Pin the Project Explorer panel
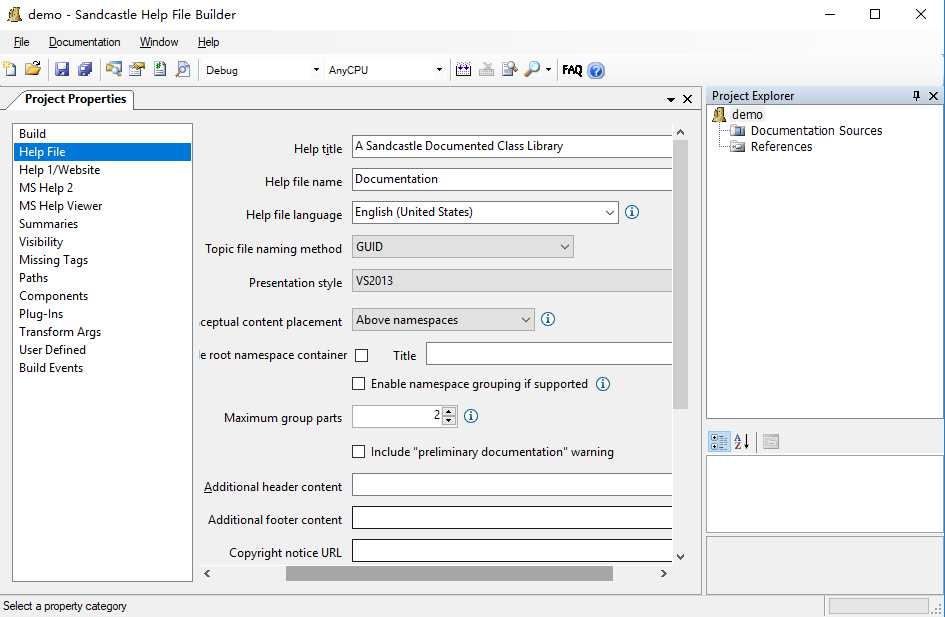Screen dimensions: 945x617 coord(917,95)
